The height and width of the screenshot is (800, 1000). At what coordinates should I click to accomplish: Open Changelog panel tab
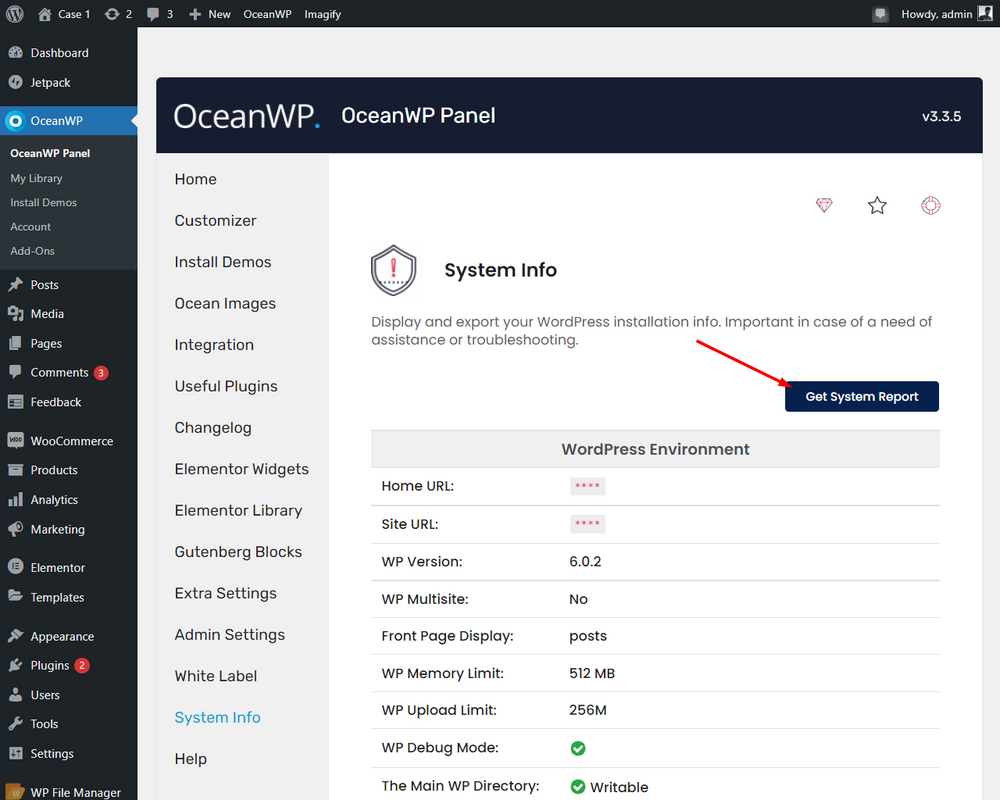pyautogui.click(x=213, y=428)
